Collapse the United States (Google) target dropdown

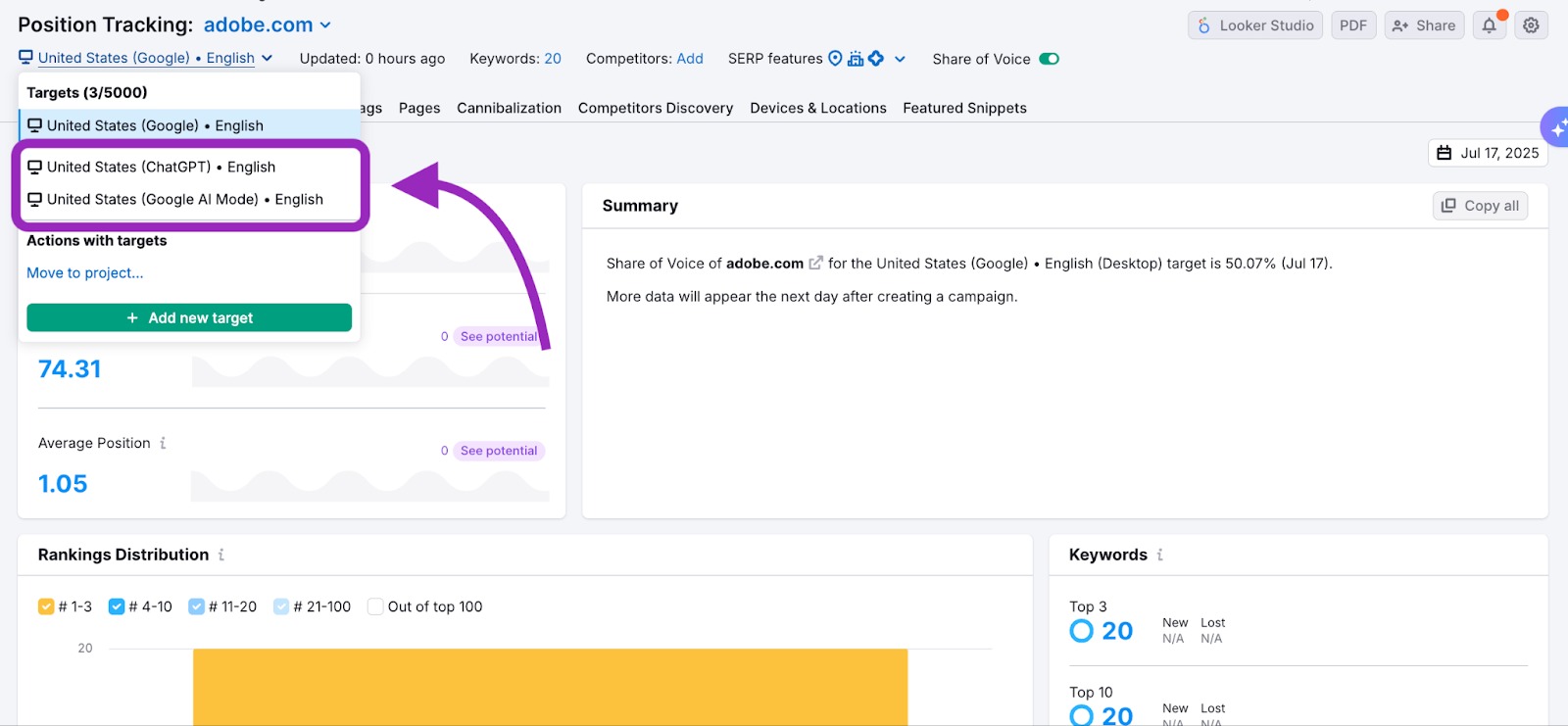click(267, 58)
